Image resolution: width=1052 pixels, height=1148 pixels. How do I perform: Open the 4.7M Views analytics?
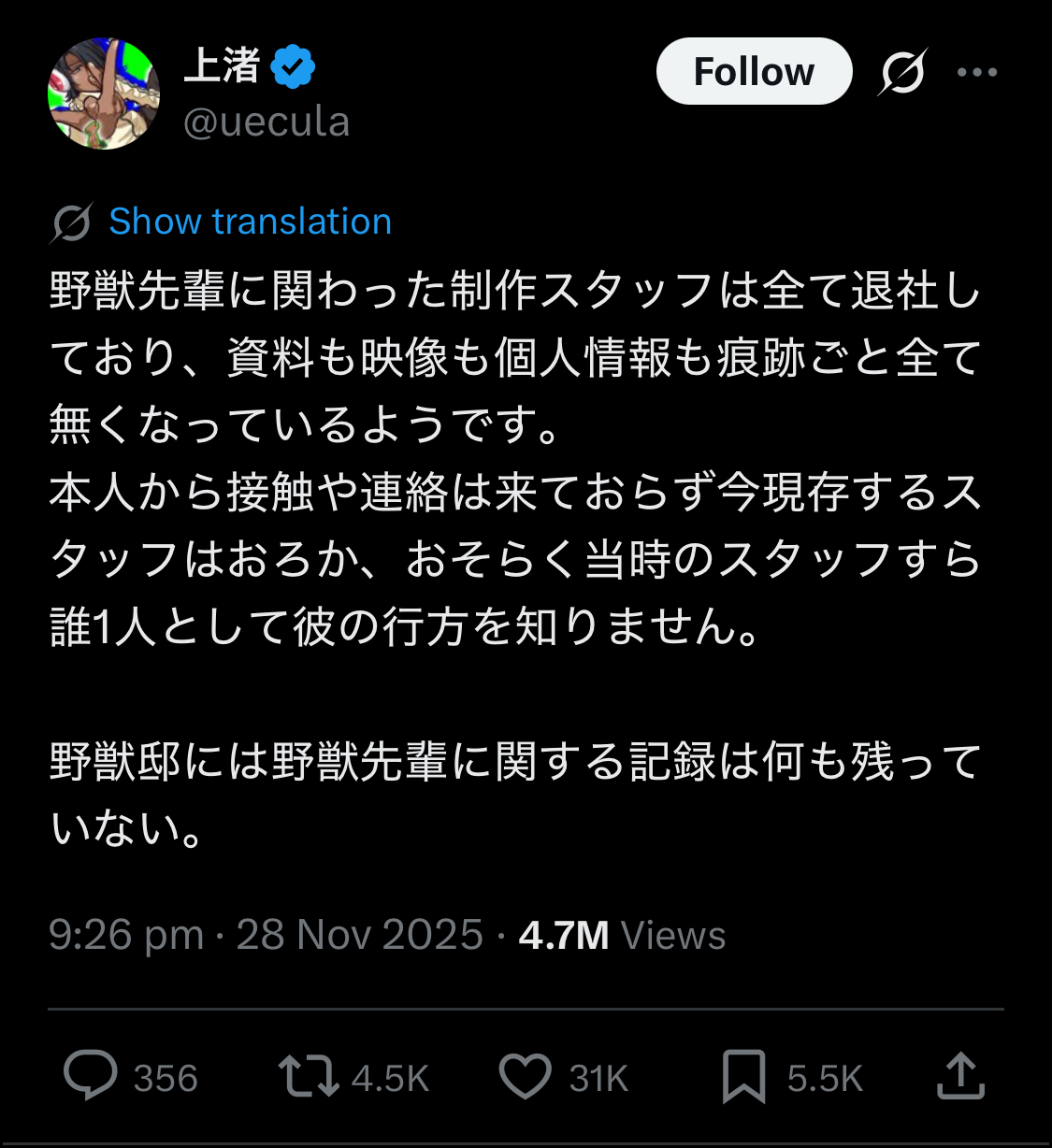(622, 935)
